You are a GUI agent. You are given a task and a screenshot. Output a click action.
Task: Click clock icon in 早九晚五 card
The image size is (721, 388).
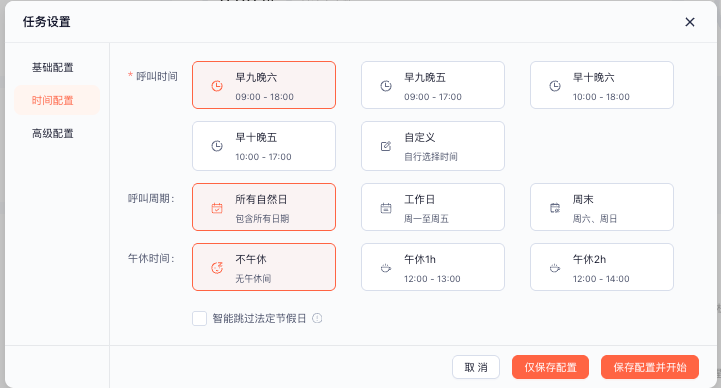point(386,86)
